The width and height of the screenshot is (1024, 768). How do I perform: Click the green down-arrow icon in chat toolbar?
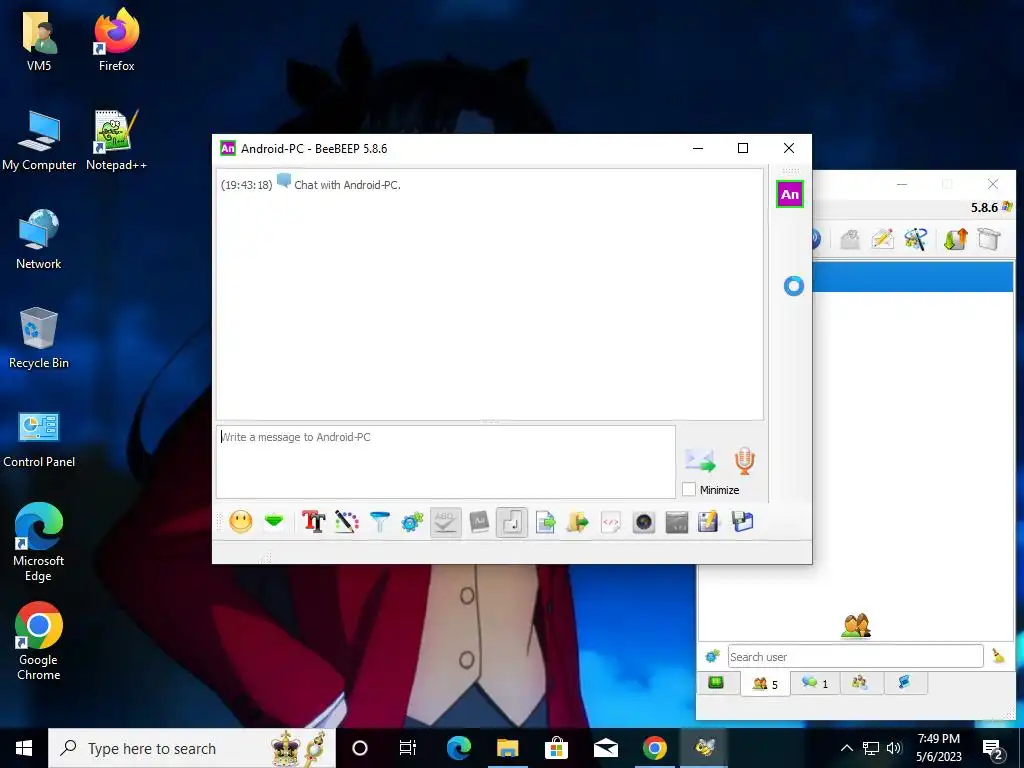274,521
